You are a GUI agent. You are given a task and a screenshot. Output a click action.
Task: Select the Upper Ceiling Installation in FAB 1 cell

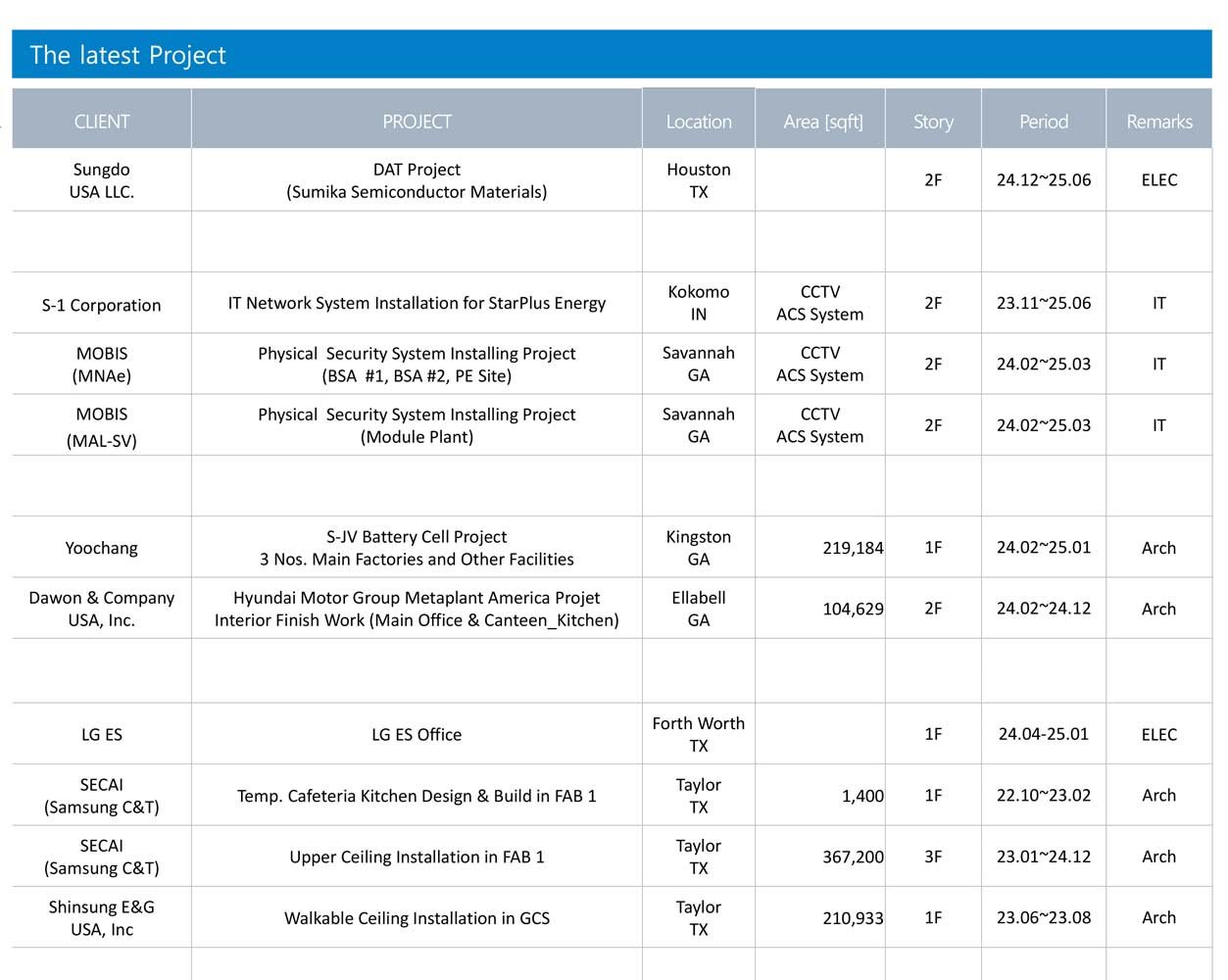pos(417,857)
